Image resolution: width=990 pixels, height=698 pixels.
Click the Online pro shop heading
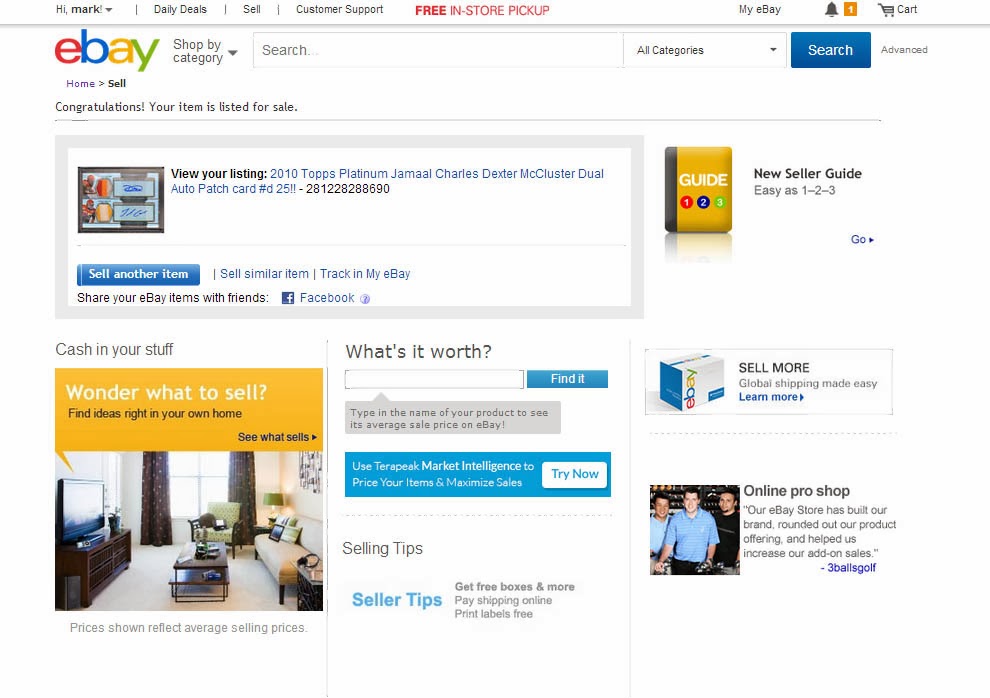(x=796, y=491)
